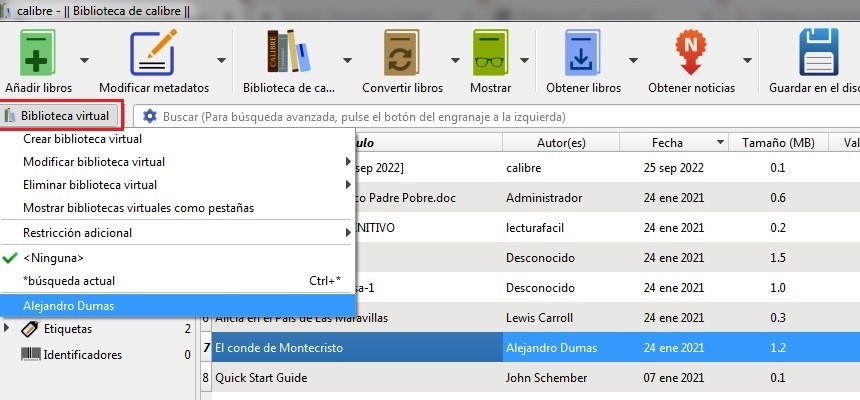
Task: Open dropdown arrow beside Añadir libros
Action: pyautogui.click(x=84, y=60)
